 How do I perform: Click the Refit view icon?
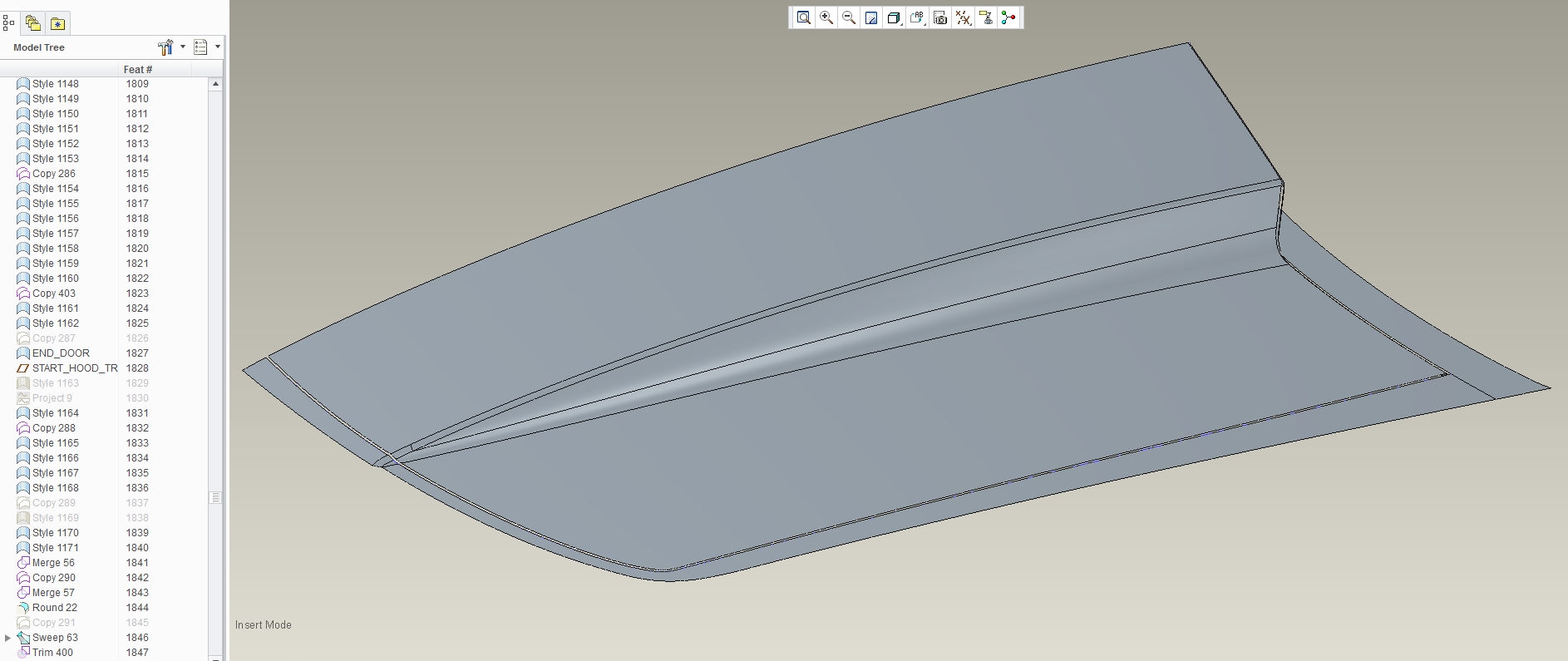click(803, 17)
